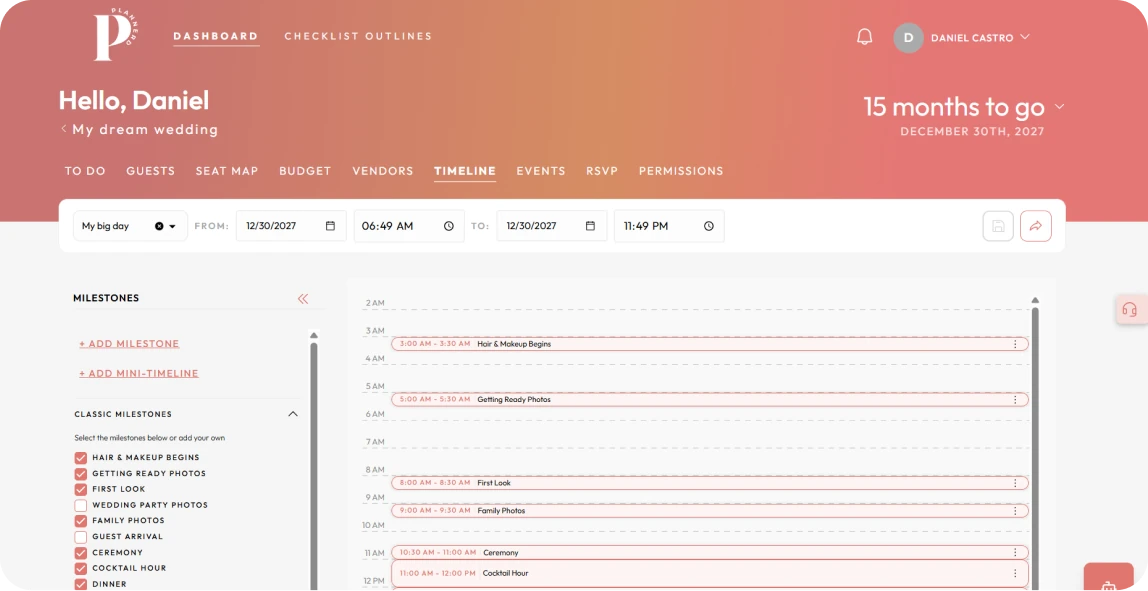Click the TO date field 12/30/2027
This screenshot has width=1148, height=591.
(x=551, y=226)
